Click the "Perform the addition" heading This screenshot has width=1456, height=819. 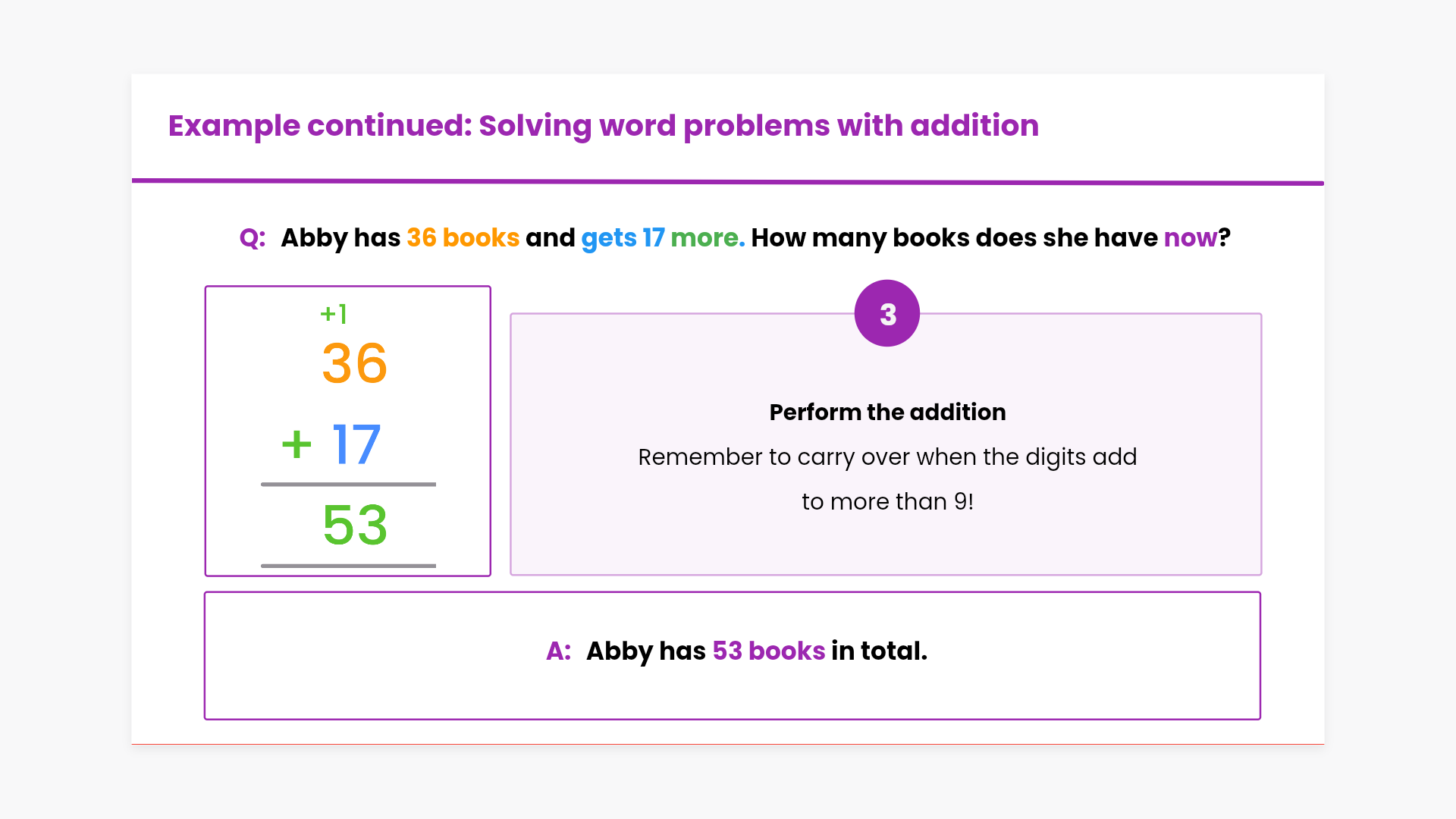(887, 412)
